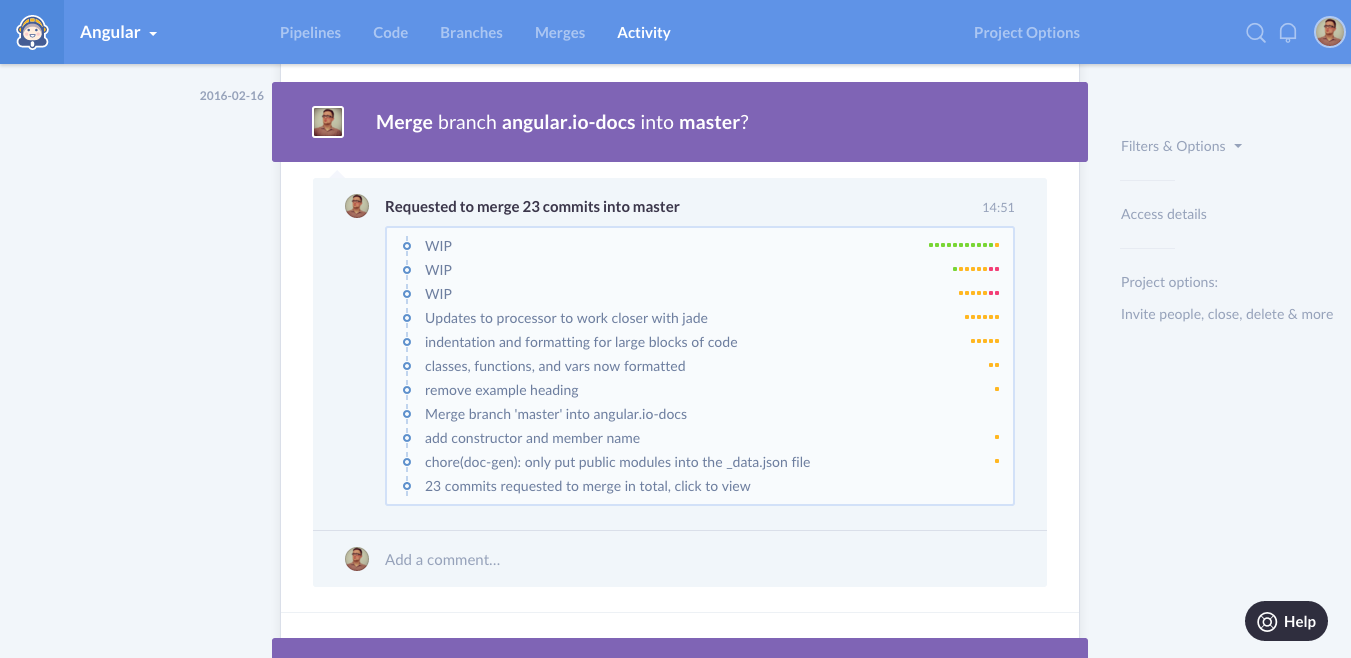The height and width of the screenshot is (658, 1351).
Task: Go to the Pipelines tab
Action: (x=310, y=33)
